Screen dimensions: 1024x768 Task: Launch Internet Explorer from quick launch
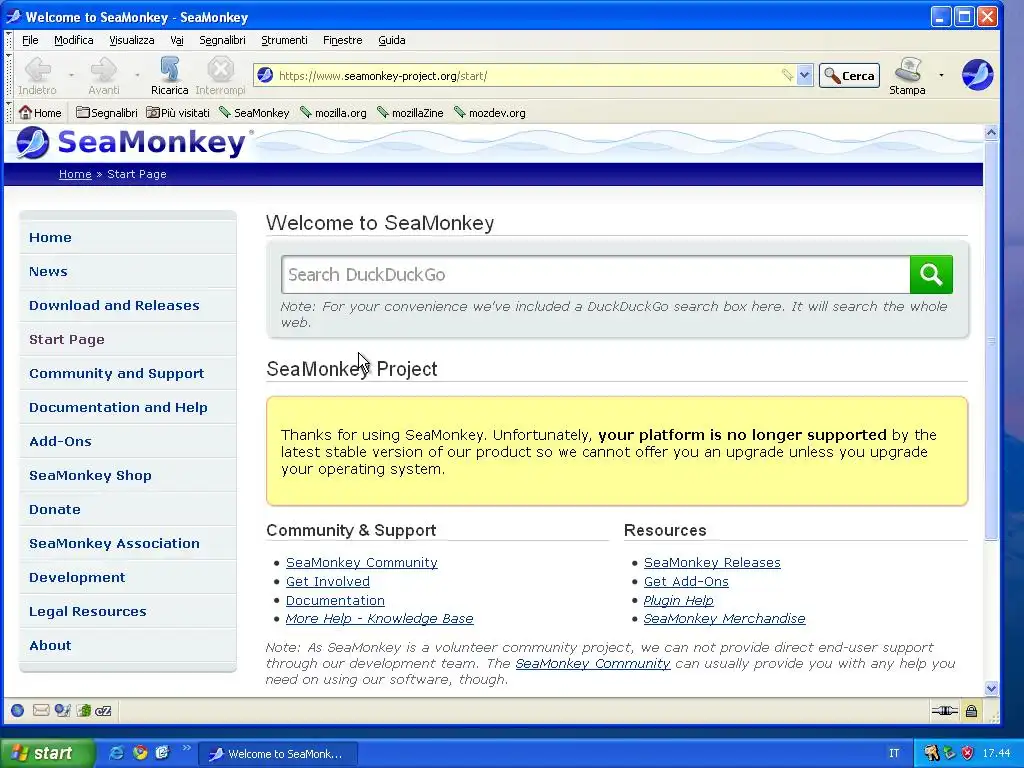118,753
